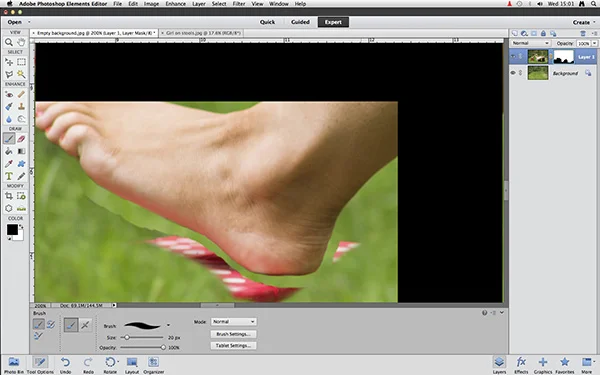
Task: Select the Cookie Cutter tool
Action: 9,209
